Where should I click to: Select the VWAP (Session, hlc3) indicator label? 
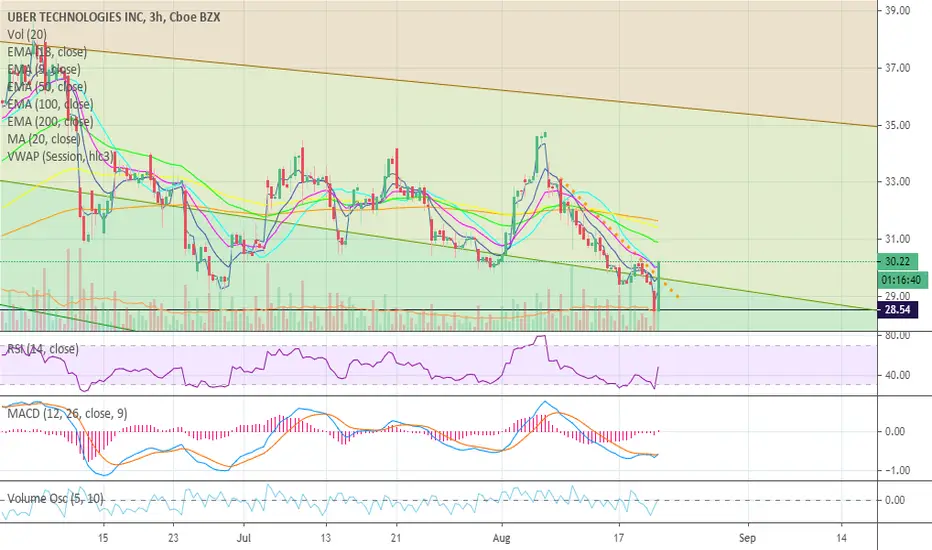point(60,156)
